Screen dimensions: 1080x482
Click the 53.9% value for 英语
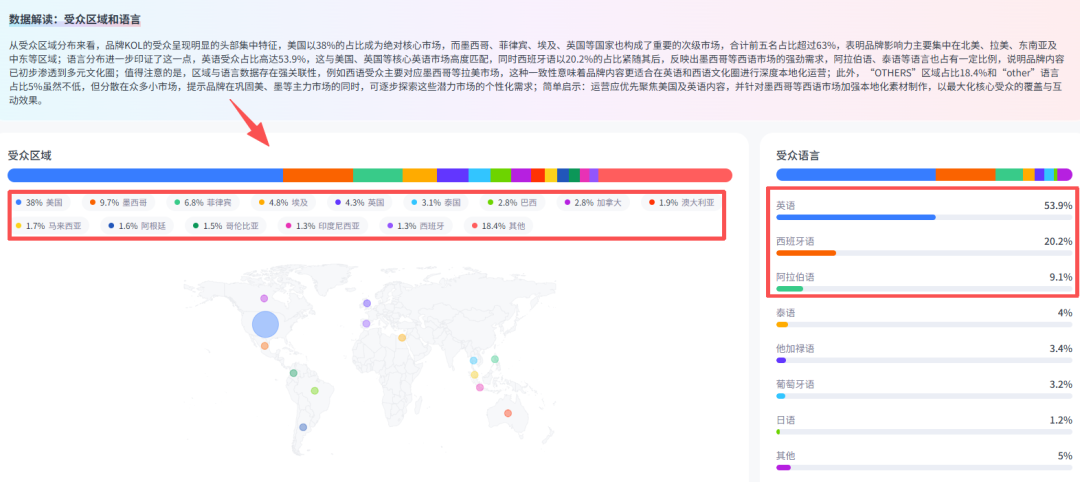click(1058, 205)
